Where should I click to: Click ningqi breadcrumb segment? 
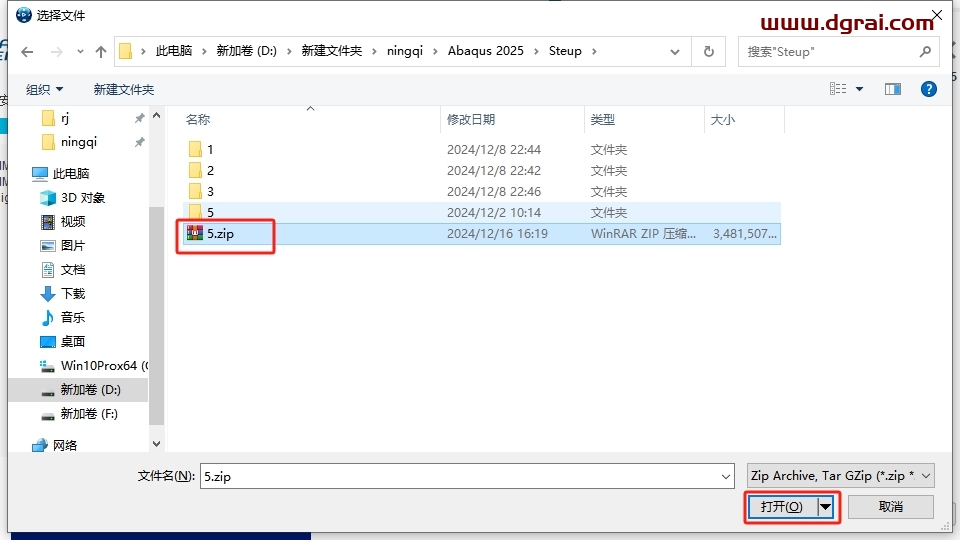tap(405, 51)
